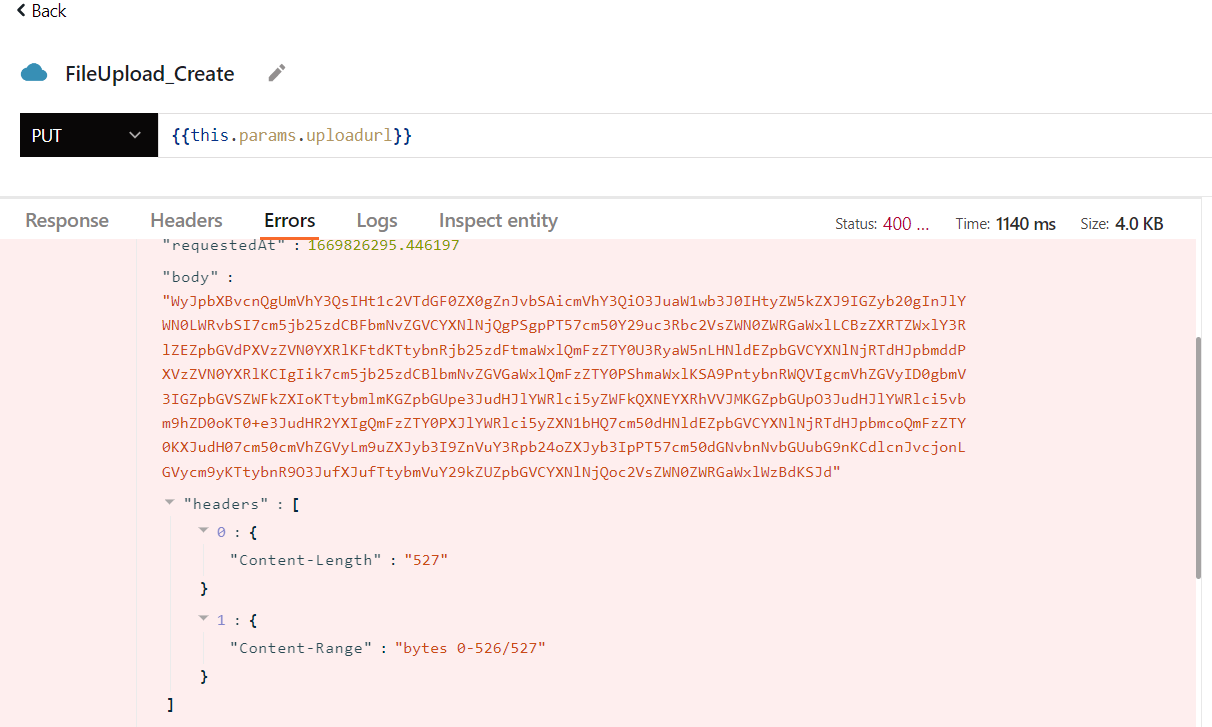1212x727 pixels.
Task: Collapse the headers array in the JSON view
Action: pos(168,502)
